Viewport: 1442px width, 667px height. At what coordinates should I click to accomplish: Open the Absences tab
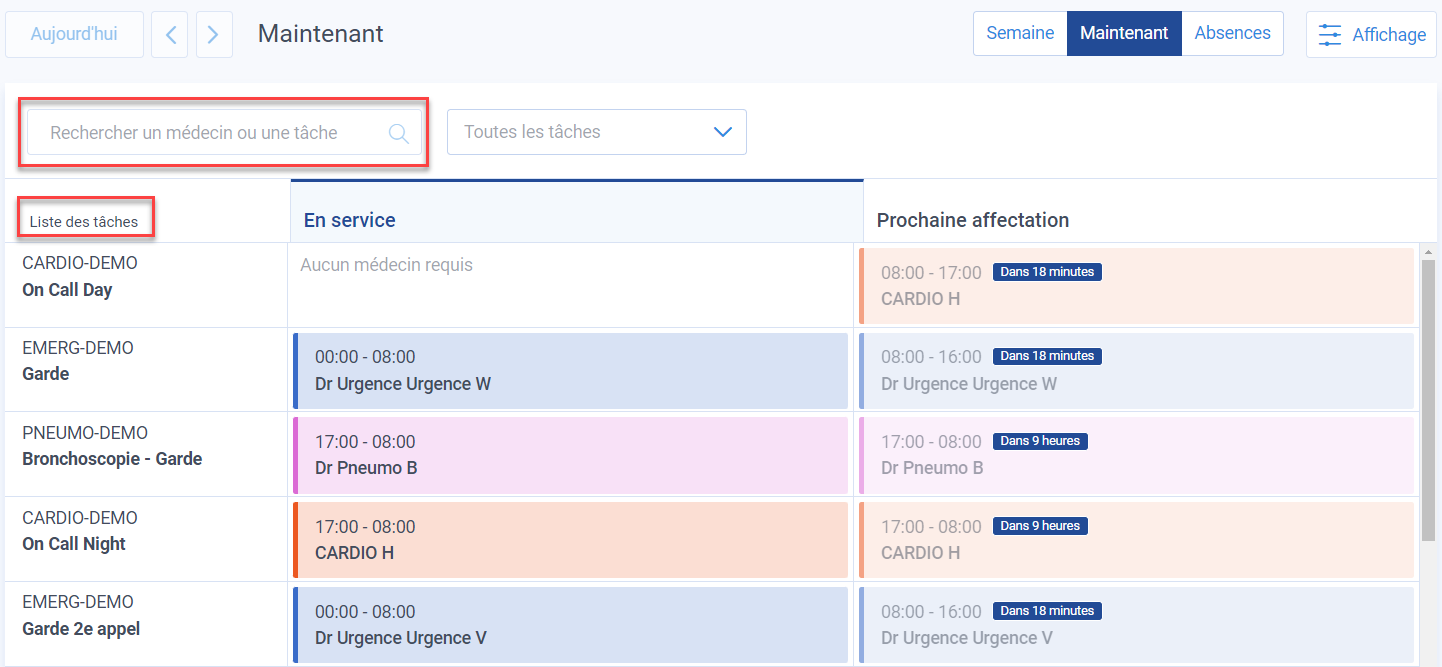point(1232,33)
